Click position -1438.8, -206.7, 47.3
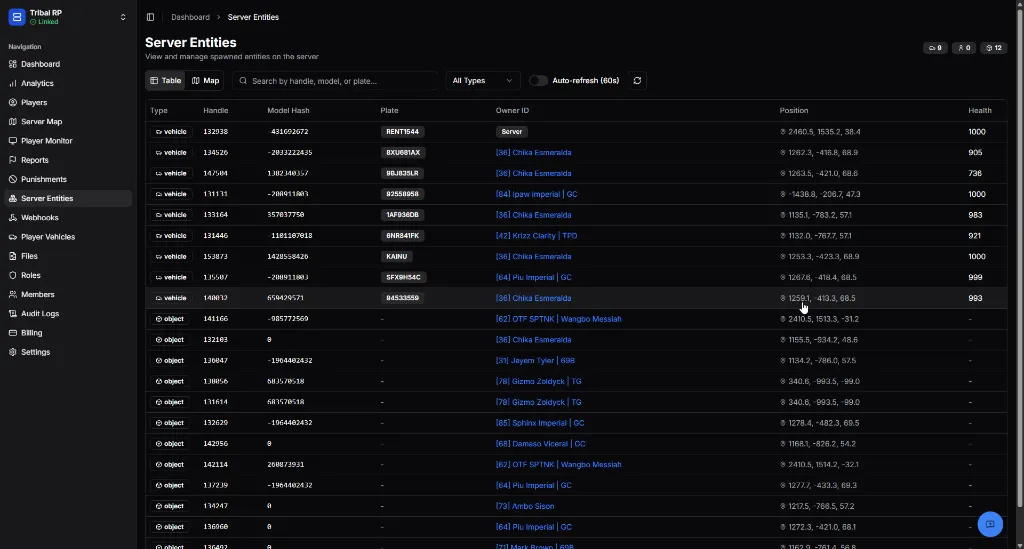 click(824, 195)
